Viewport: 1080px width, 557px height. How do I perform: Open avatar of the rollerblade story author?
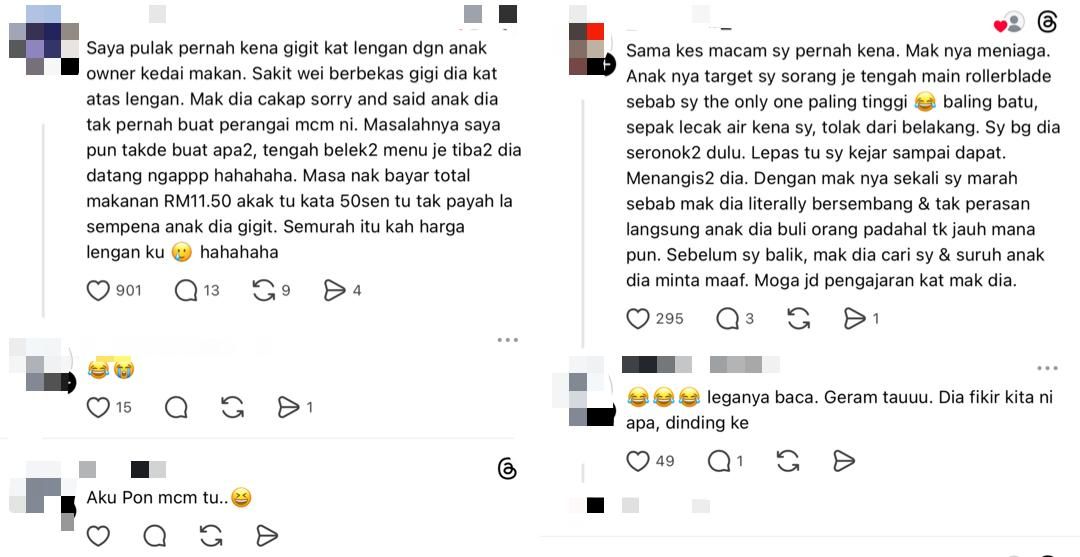click(590, 48)
